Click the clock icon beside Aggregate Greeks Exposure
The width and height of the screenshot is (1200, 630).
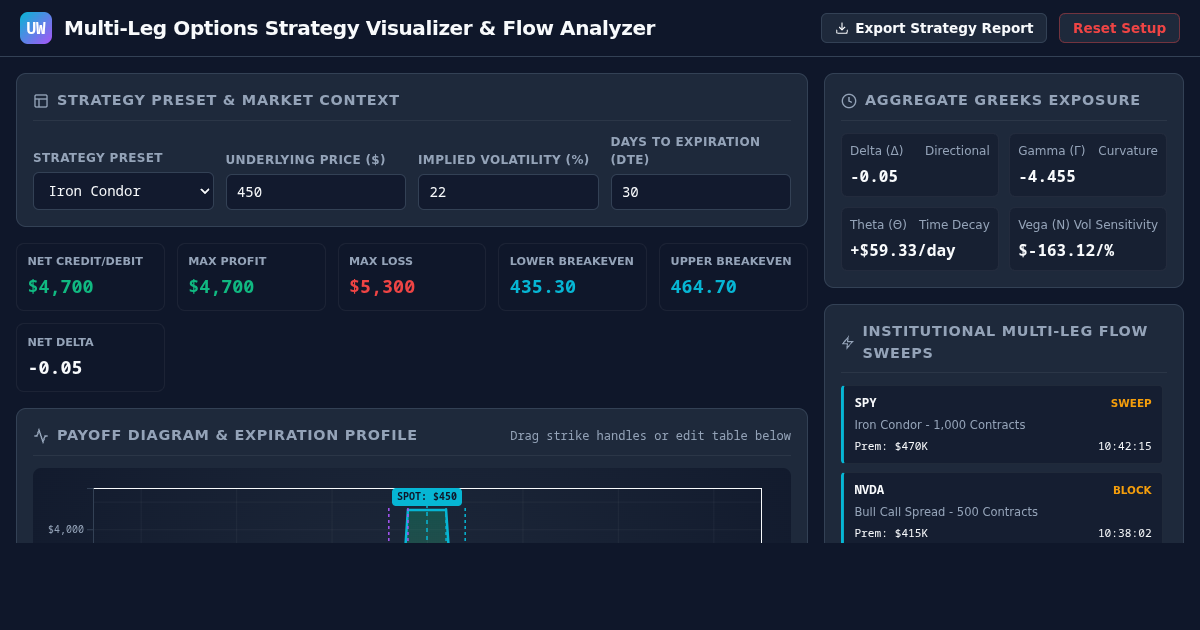[849, 101]
